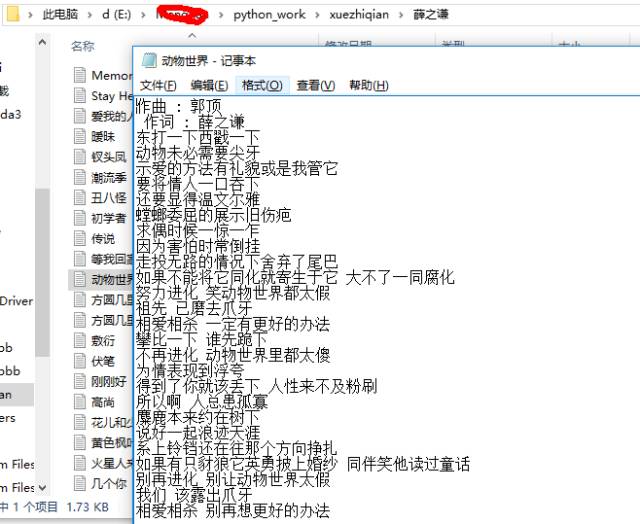
Task: Open the 查看(V) menu in Notepad
Action: coord(316,85)
